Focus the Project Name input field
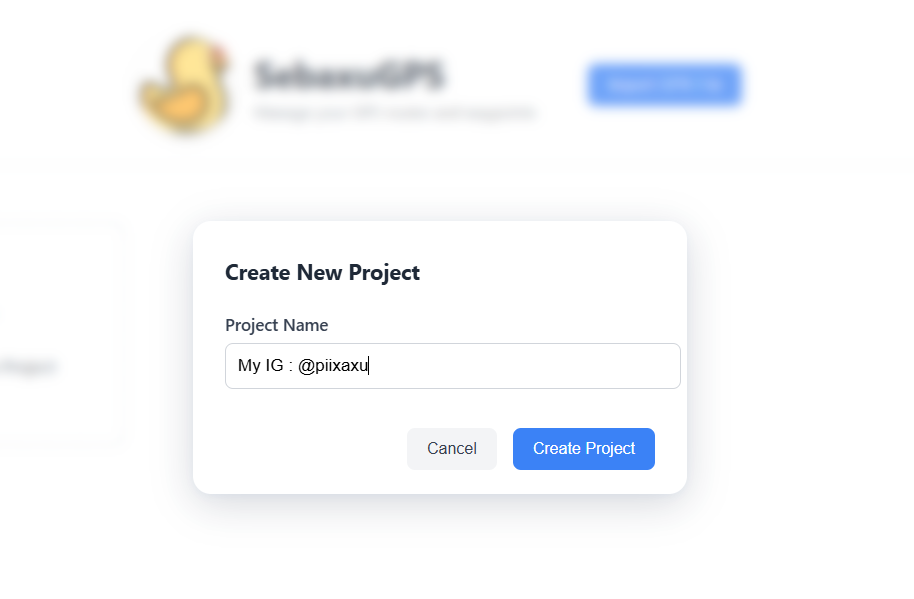914x599 pixels. [453, 366]
